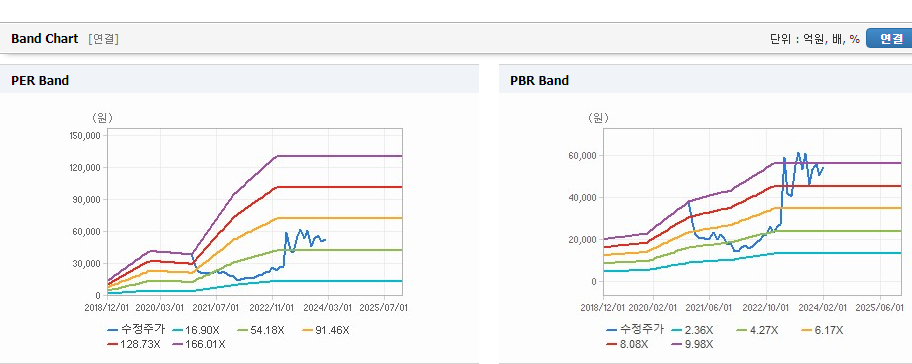Click the 120,000 label on the PER y-axis

coord(85,167)
